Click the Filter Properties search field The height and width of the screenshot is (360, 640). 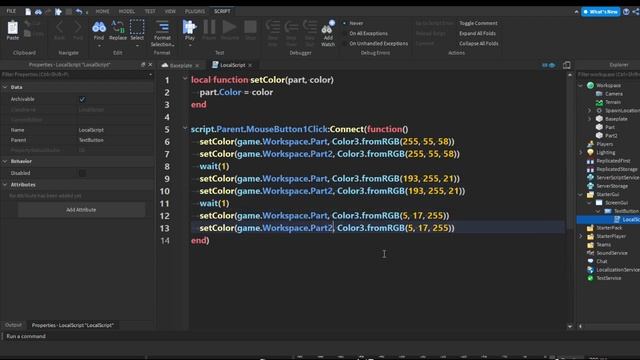tap(76, 75)
